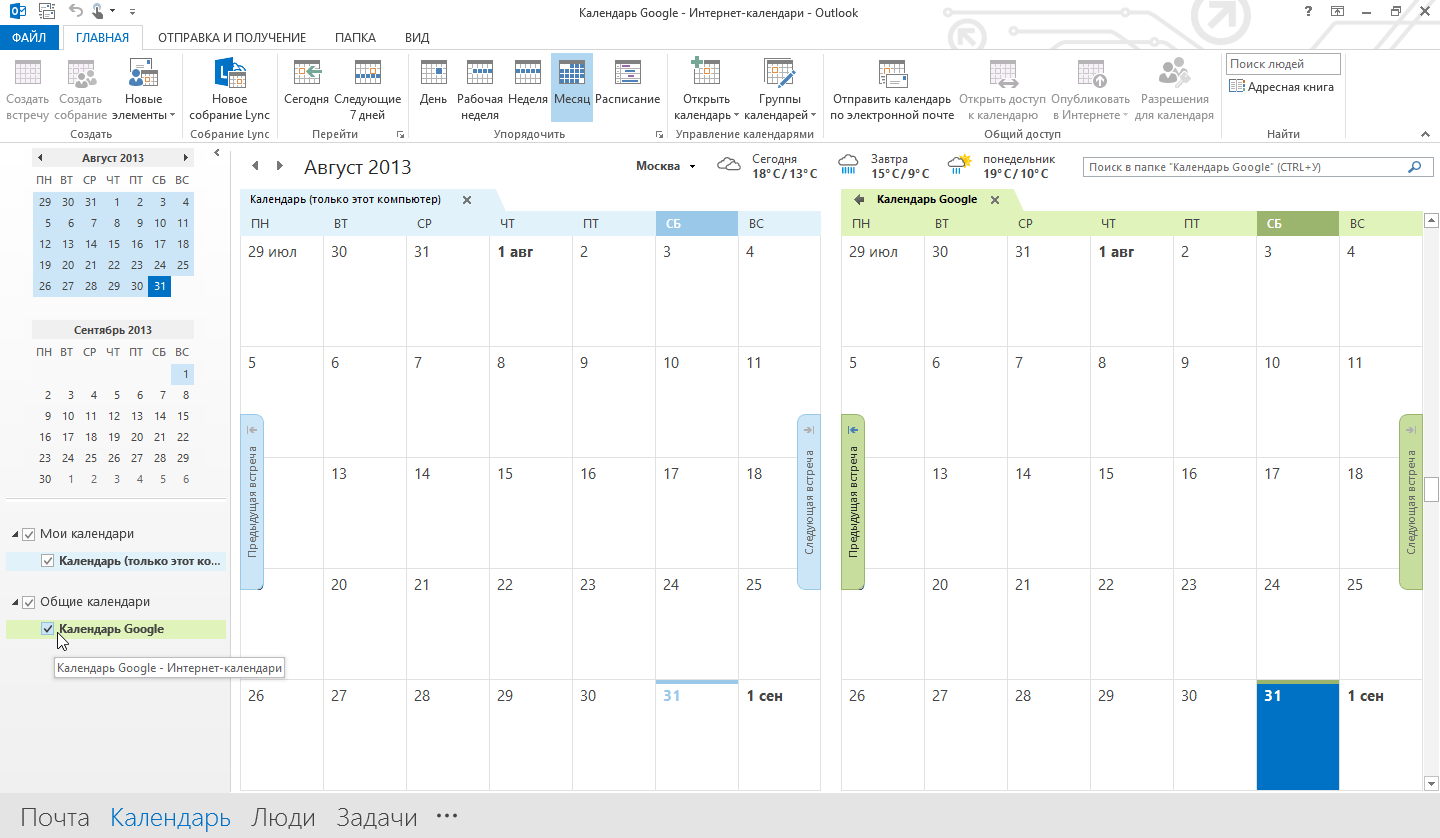Image resolution: width=1440 pixels, height=838 pixels.
Task: Click the calendar scrollbar down arrow
Action: pyautogui.click(x=1431, y=783)
